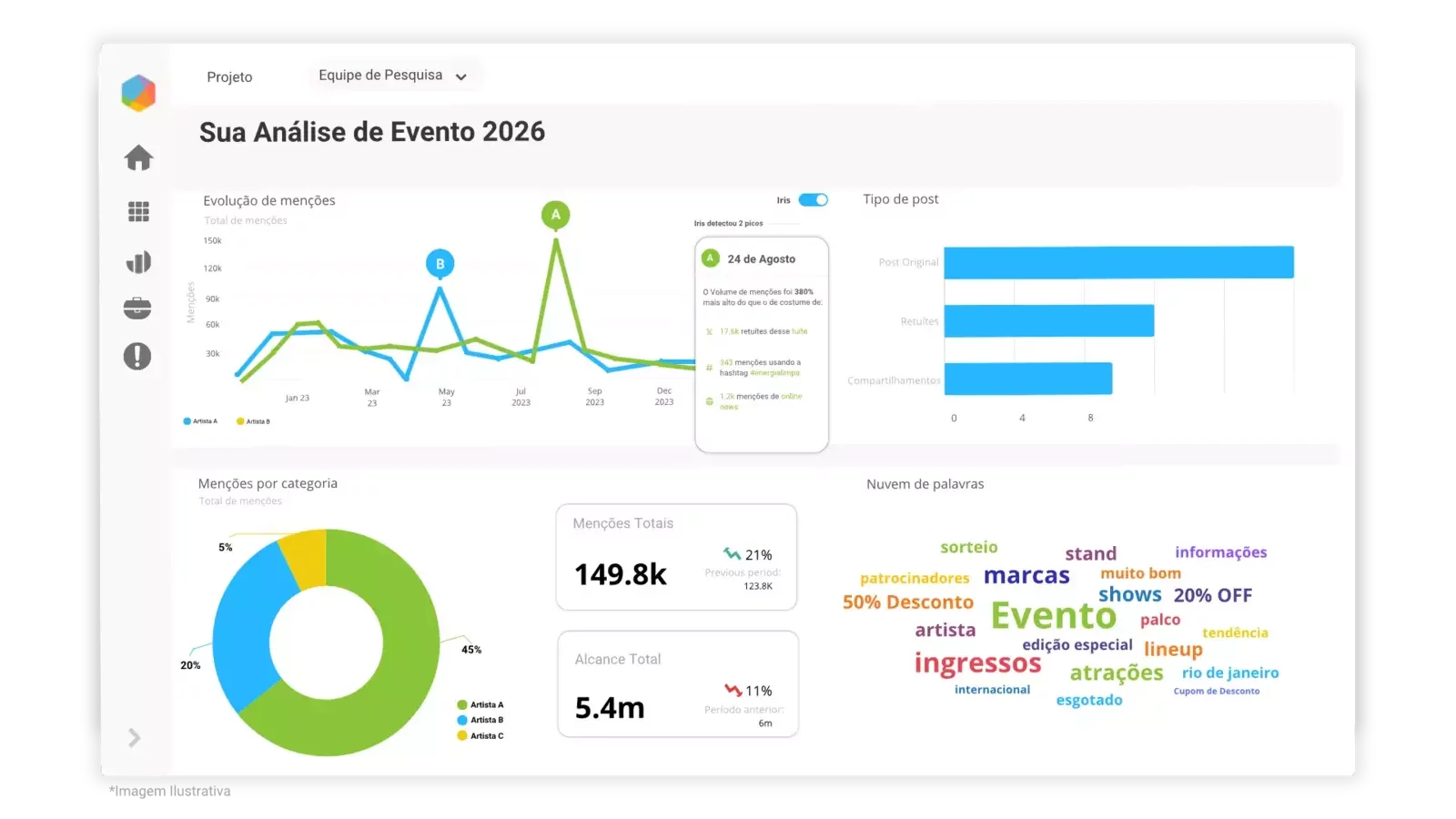The height and width of the screenshot is (819, 1456).
Task: Disable the Iris toggle switch
Action: pyautogui.click(x=813, y=199)
